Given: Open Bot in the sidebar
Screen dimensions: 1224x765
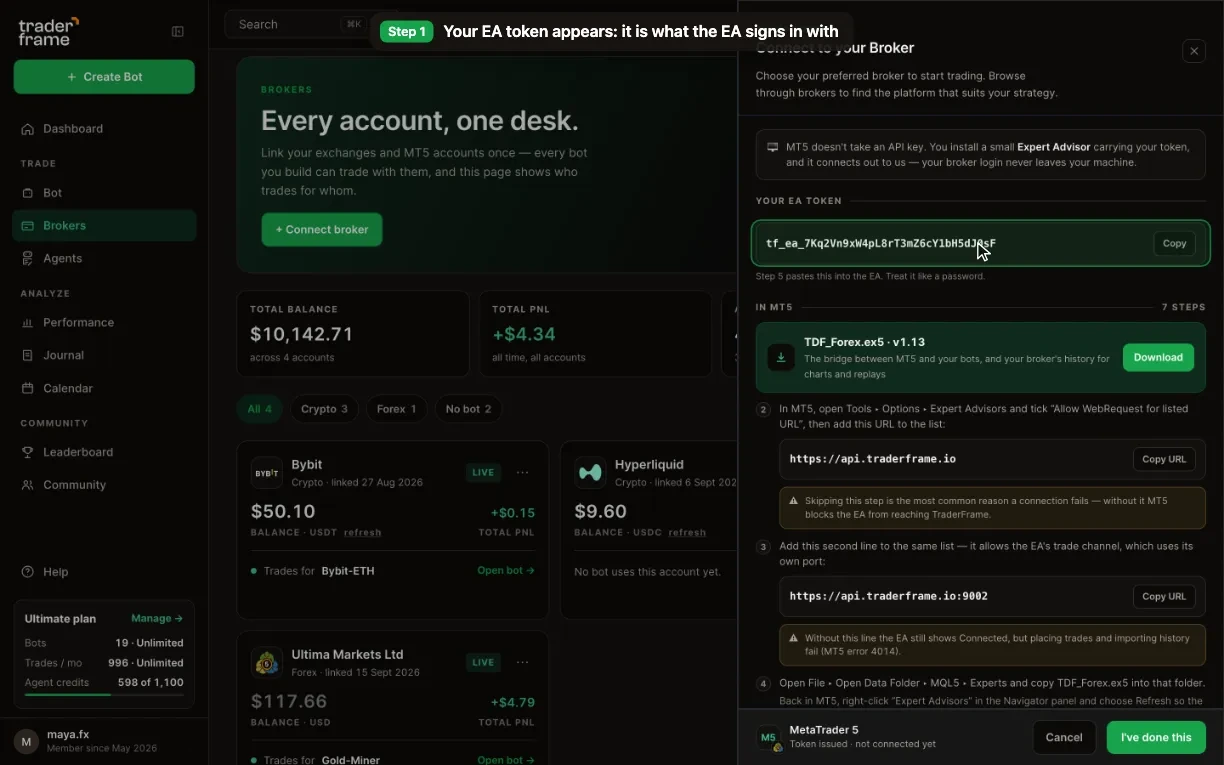Looking at the screenshot, I should pos(104,193).
